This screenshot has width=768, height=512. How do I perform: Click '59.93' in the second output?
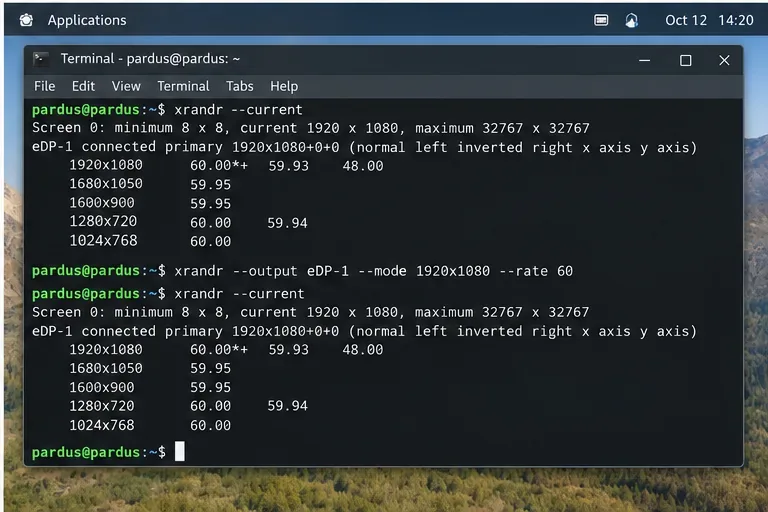click(x=288, y=350)
